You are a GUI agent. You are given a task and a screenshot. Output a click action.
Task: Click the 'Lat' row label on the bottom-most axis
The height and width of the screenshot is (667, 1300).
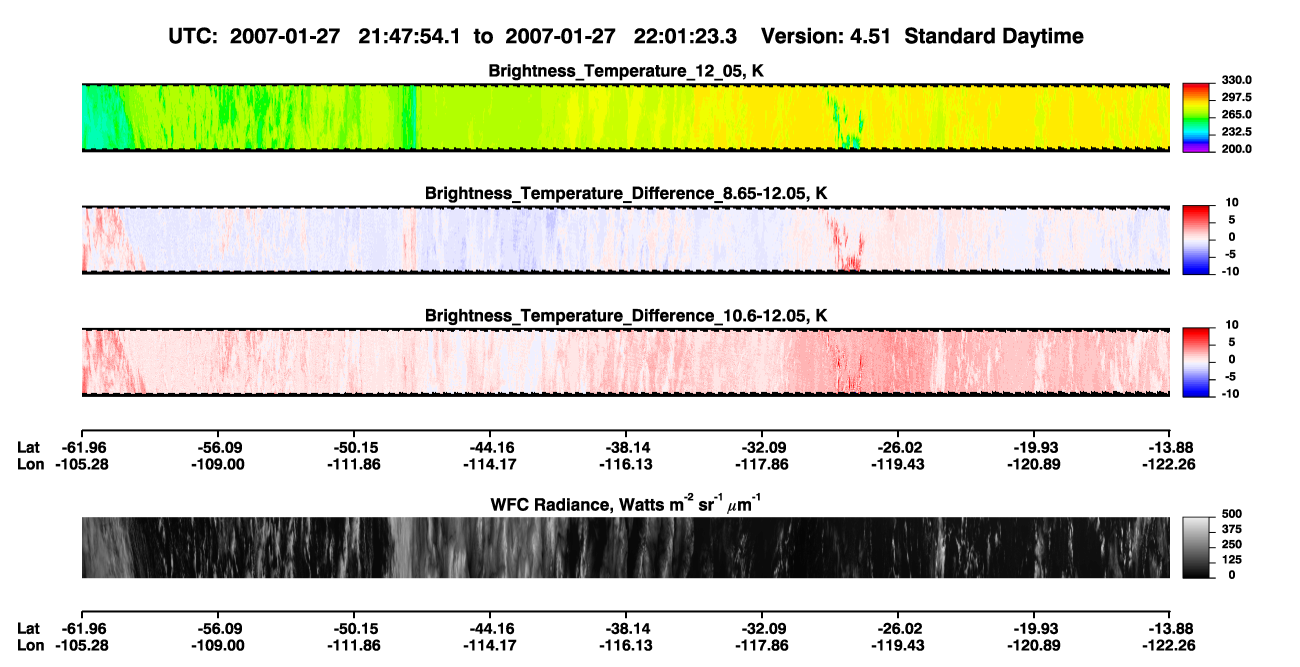tap(28, 629)
